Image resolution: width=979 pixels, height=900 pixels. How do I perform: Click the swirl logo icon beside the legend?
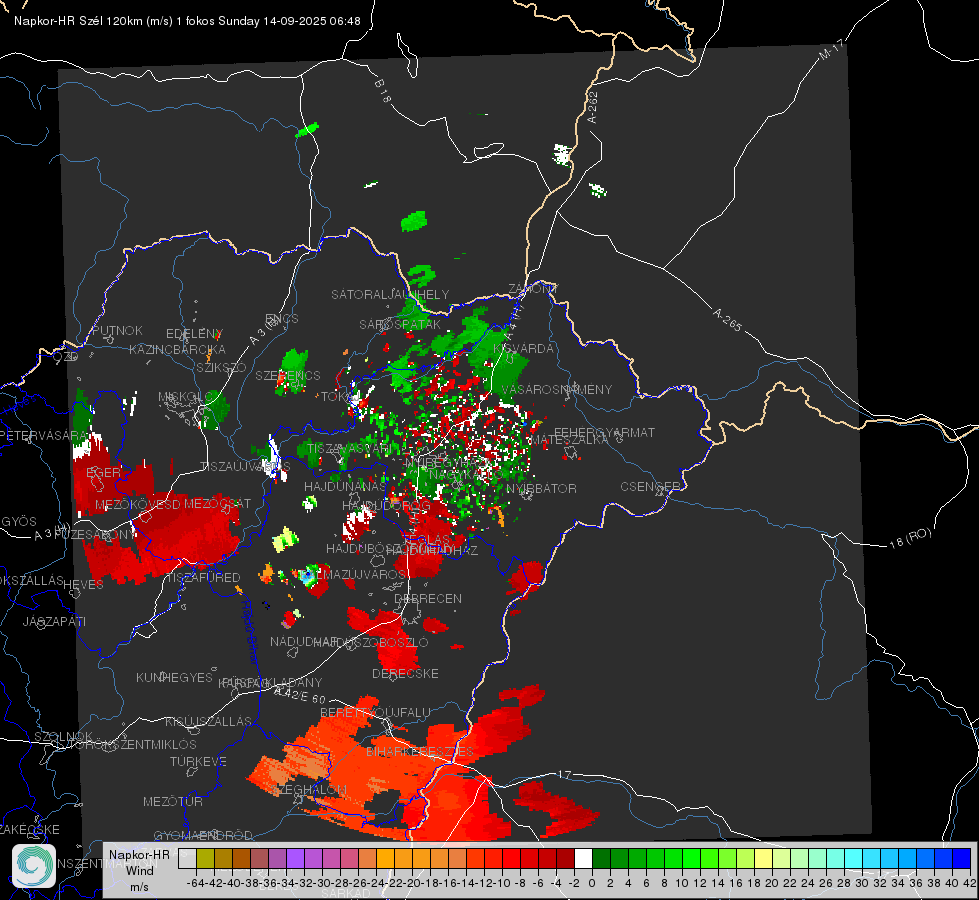pos(34,866)
